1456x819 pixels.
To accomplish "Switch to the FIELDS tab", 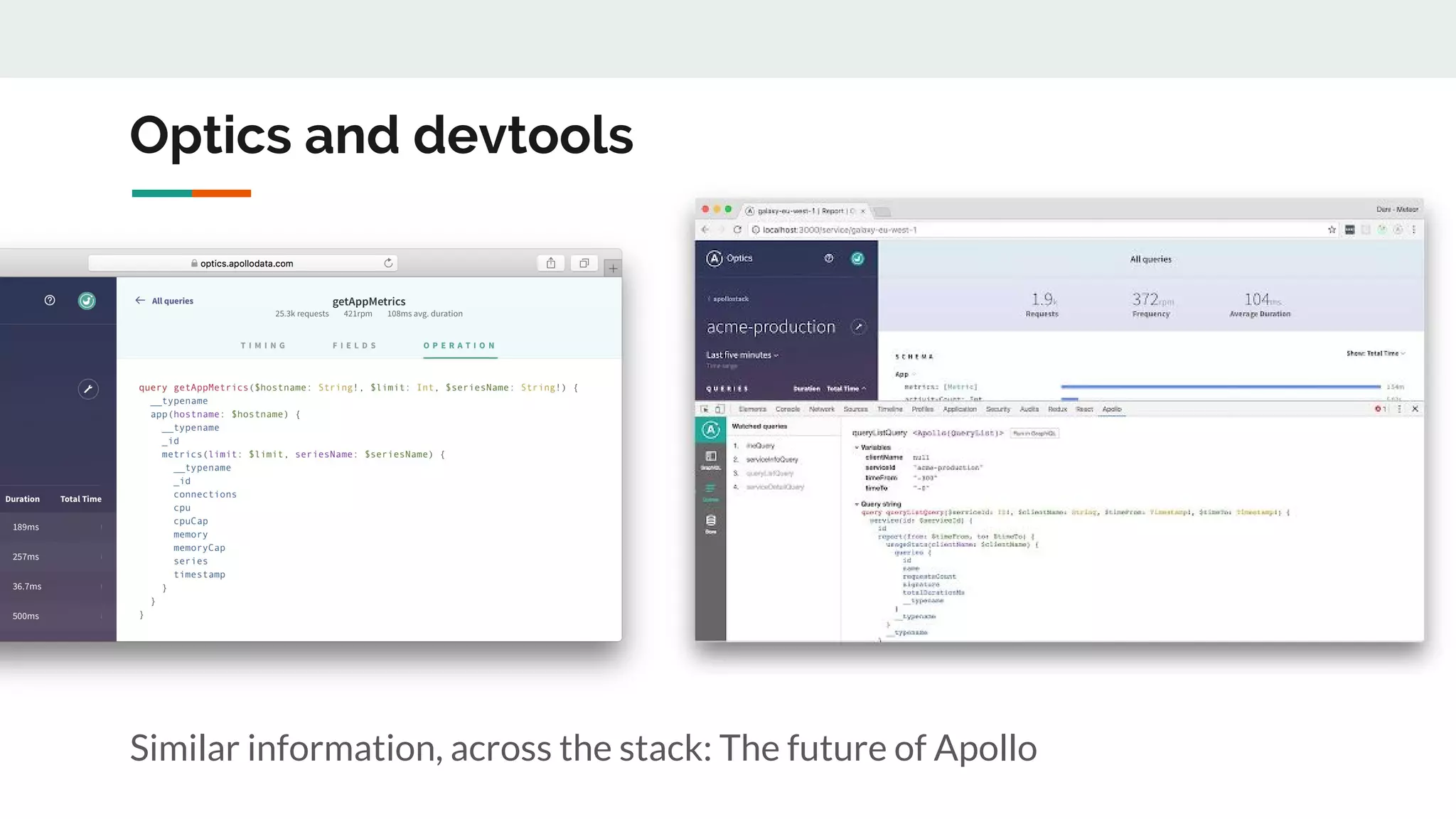I will coord(355,346).
